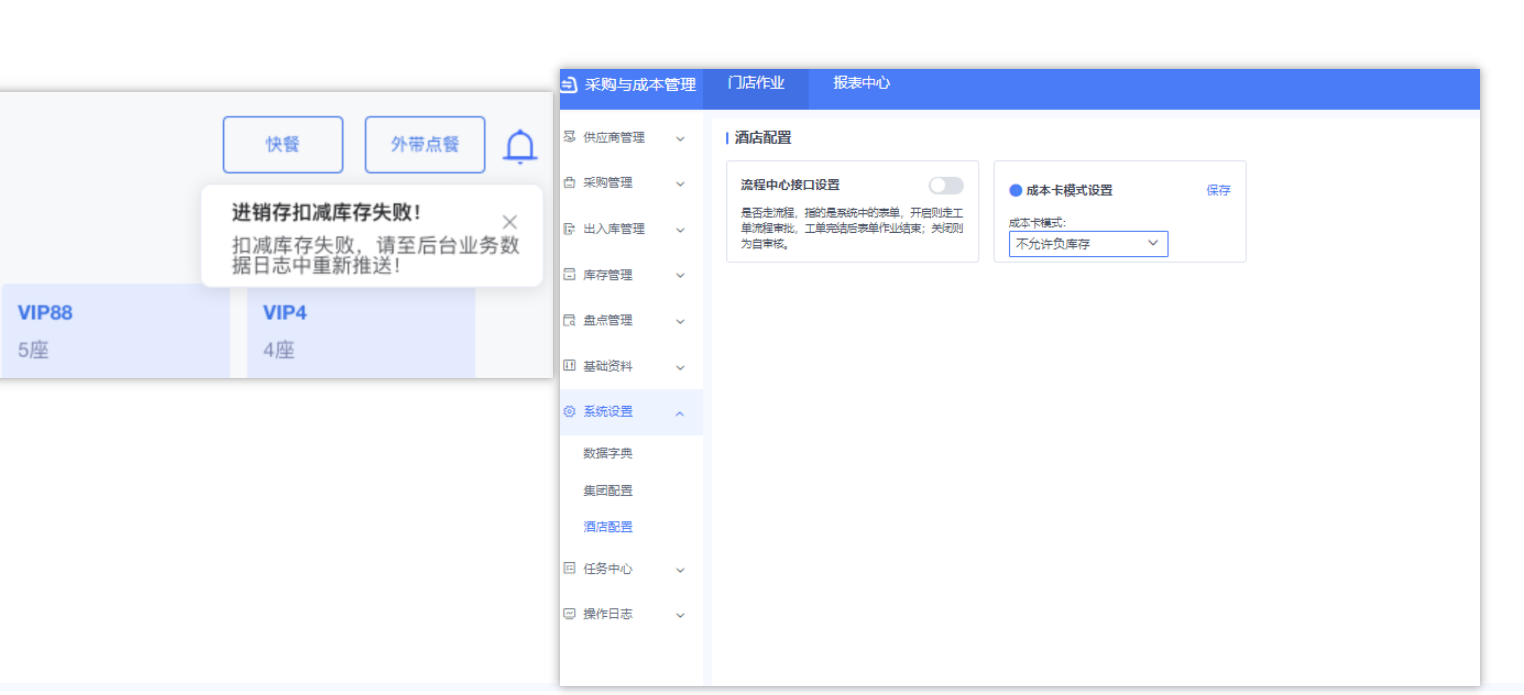
Task: Click the 外带点餐 button
Action: [425, 145]
